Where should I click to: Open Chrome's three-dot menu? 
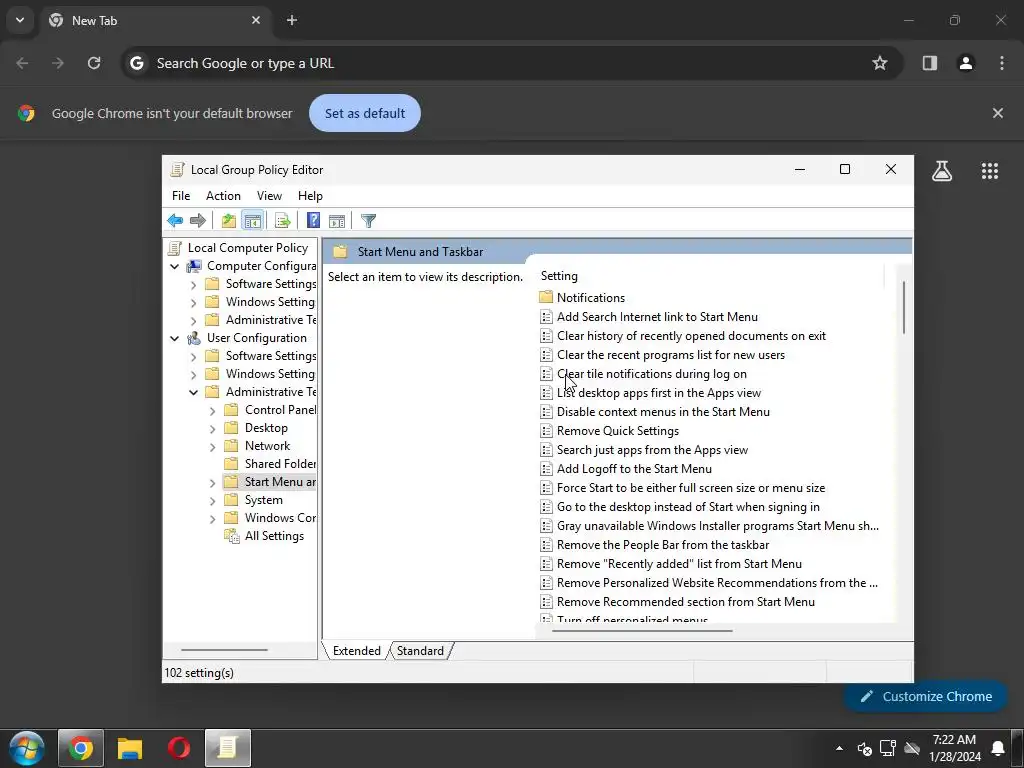coord(1002,63)
